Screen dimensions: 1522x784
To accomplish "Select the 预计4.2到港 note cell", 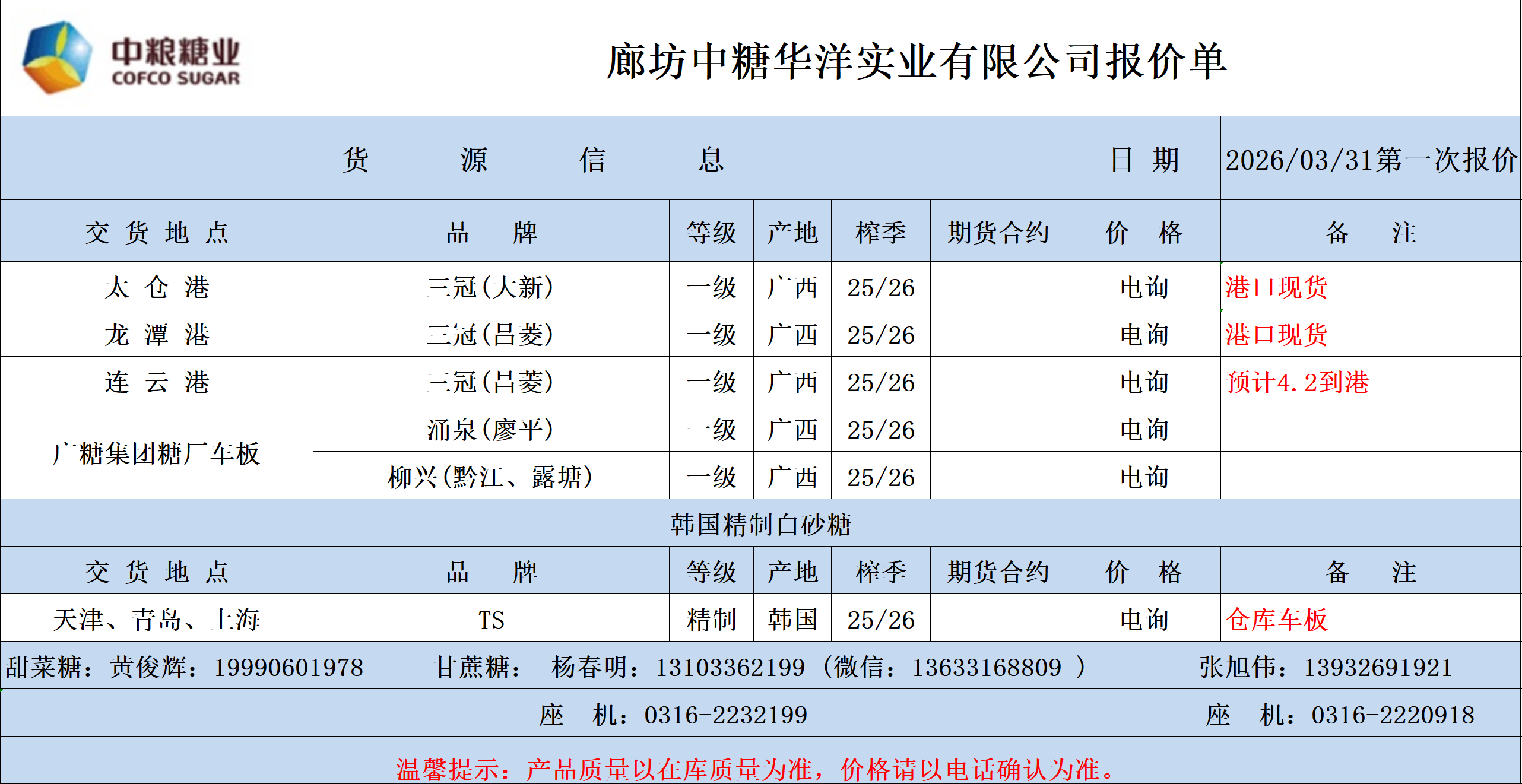I will pos(1371,381).
